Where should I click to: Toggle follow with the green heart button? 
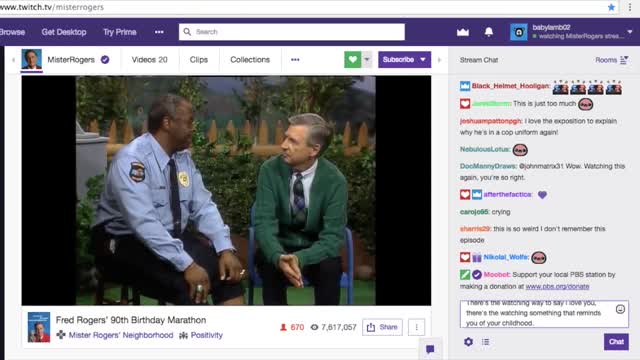coord(353,60)
